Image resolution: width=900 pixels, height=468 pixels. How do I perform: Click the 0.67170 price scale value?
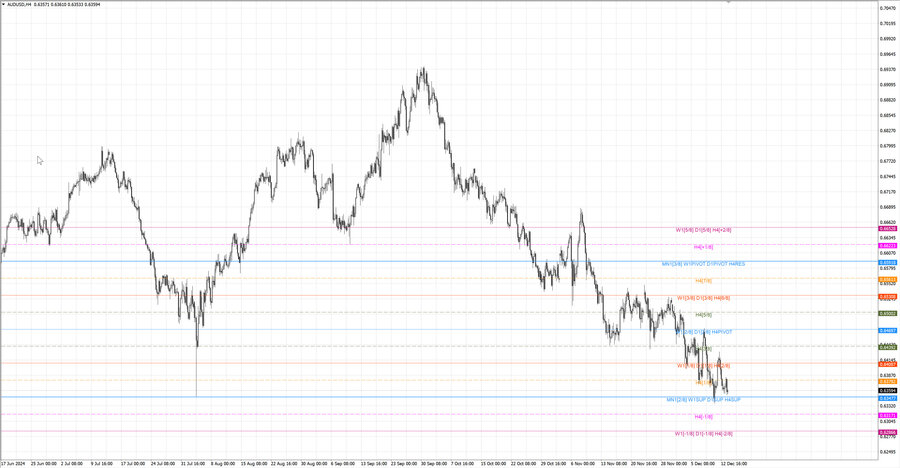(887, 191)
